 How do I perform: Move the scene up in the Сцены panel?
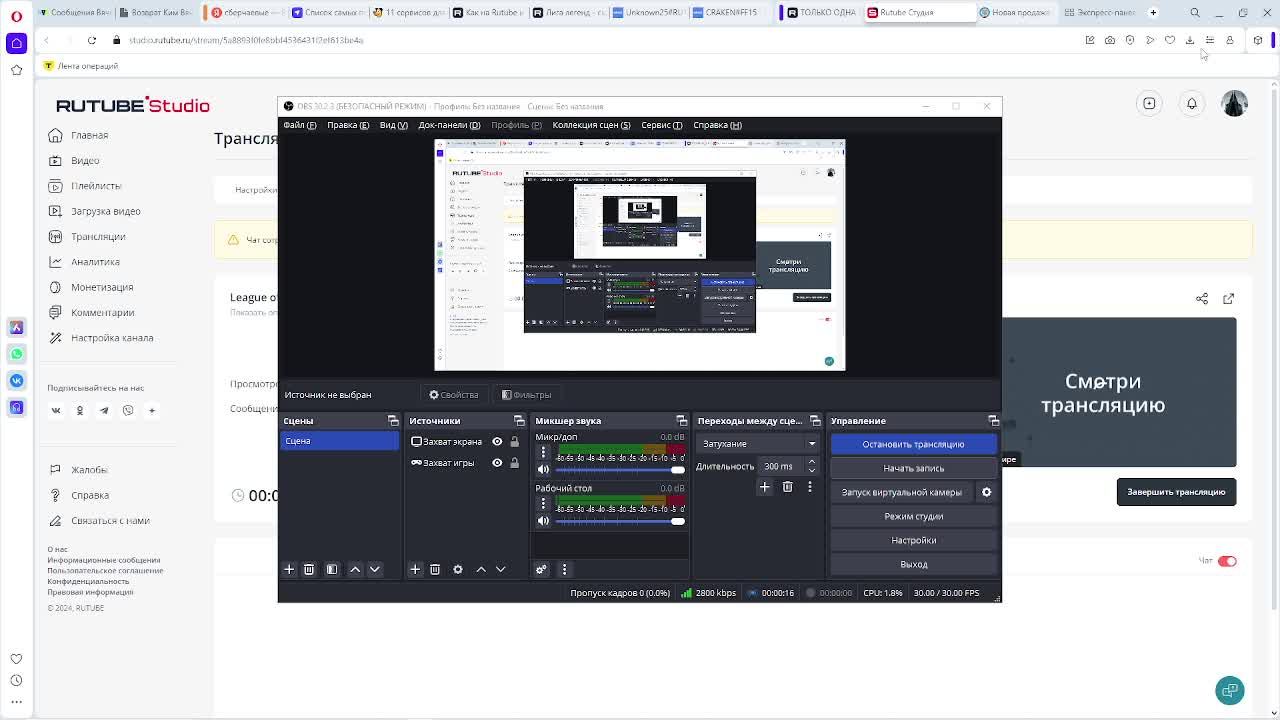tap(355, 569)
